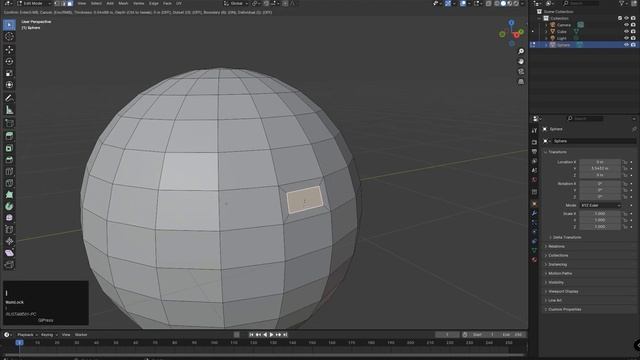Open the Add menu

[110, 3]
